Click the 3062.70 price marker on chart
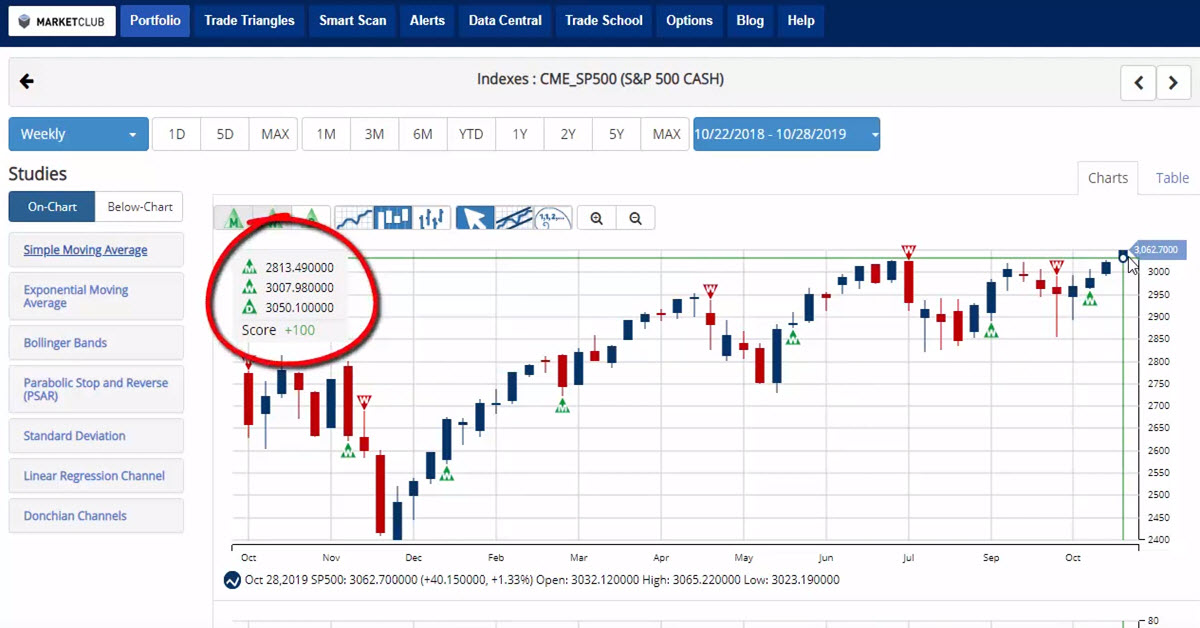The image size is (1200, 628). (1155, 249)
